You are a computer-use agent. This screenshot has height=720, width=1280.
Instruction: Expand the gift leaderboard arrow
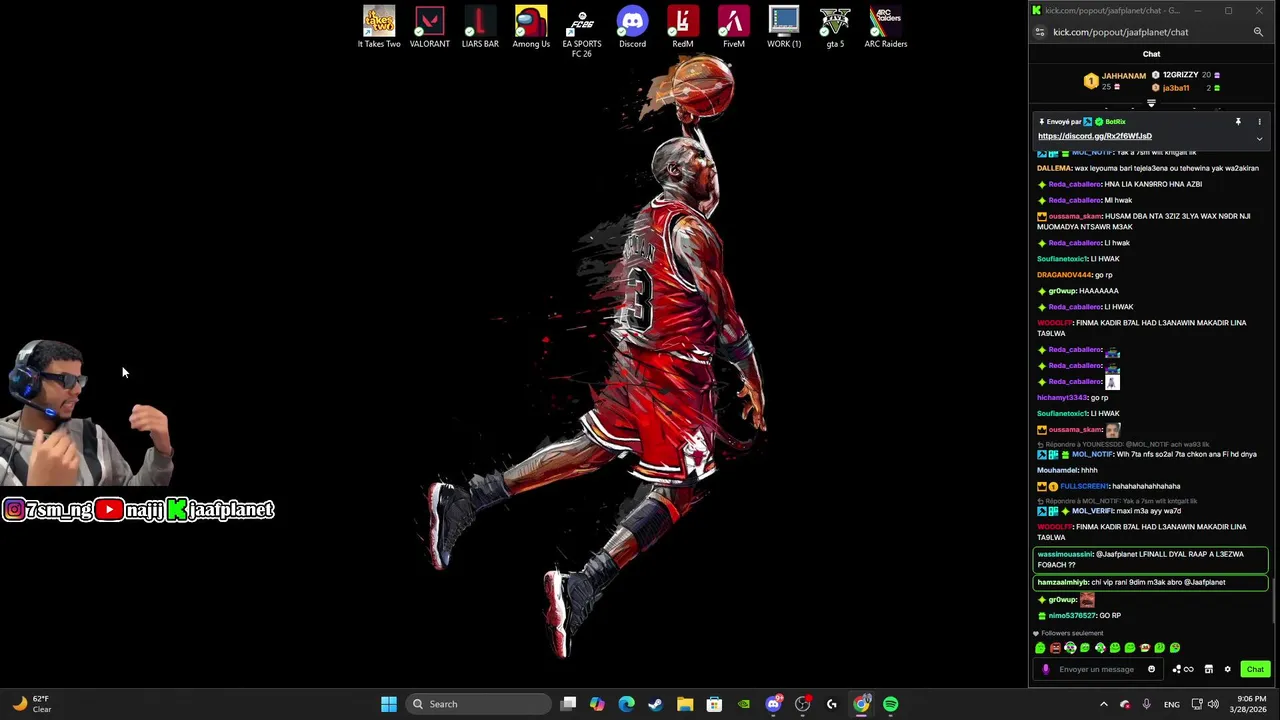[x=1151, y=103]
